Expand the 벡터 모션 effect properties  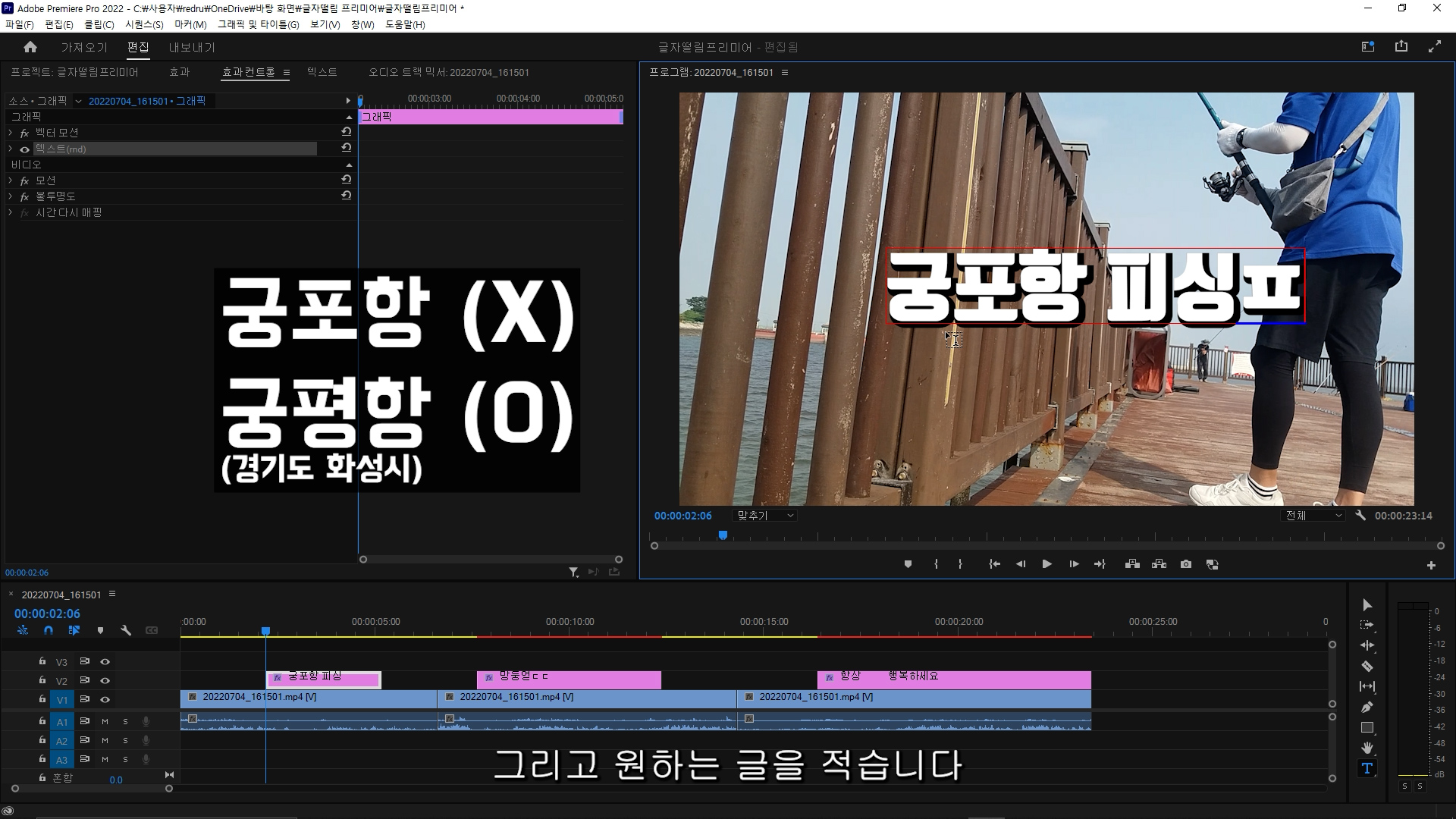[11, 133]
